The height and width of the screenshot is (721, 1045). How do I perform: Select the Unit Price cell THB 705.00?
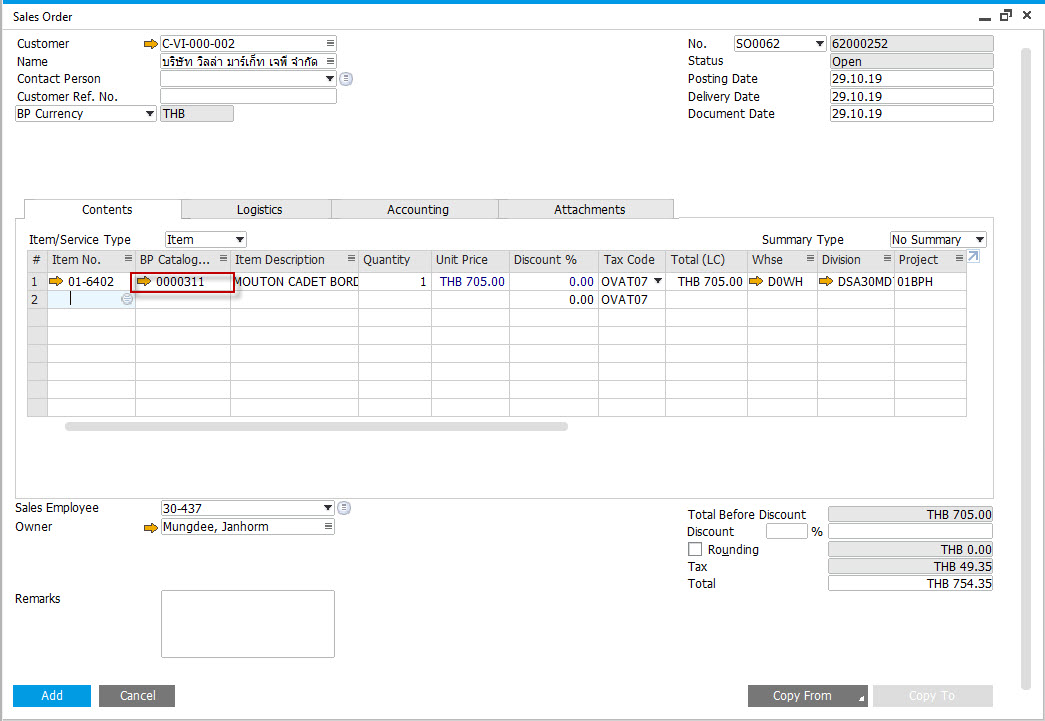click(x=471, y=282)
